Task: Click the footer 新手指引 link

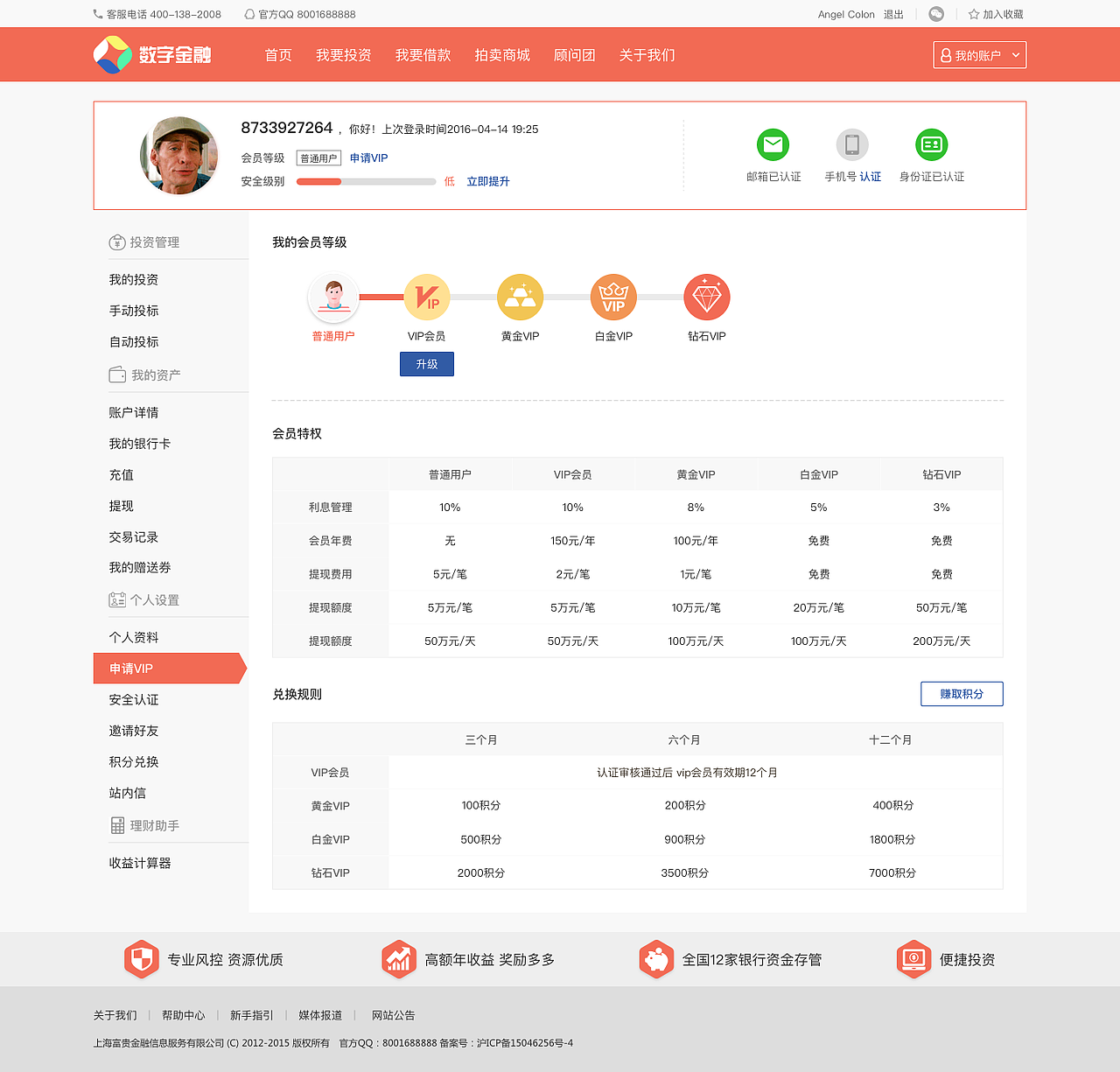Action: coord(252,1015)
